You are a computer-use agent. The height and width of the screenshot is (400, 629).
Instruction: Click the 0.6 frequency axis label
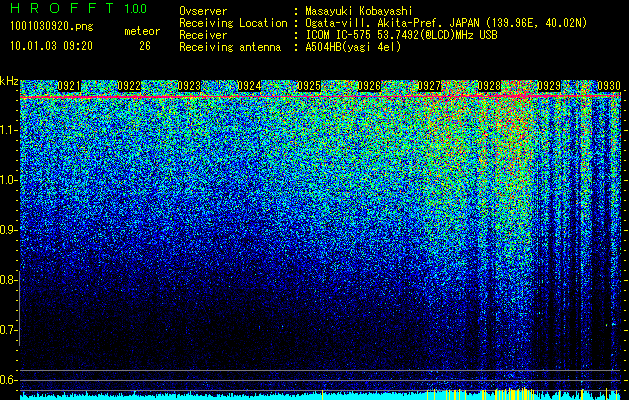(x=8, y=380)
